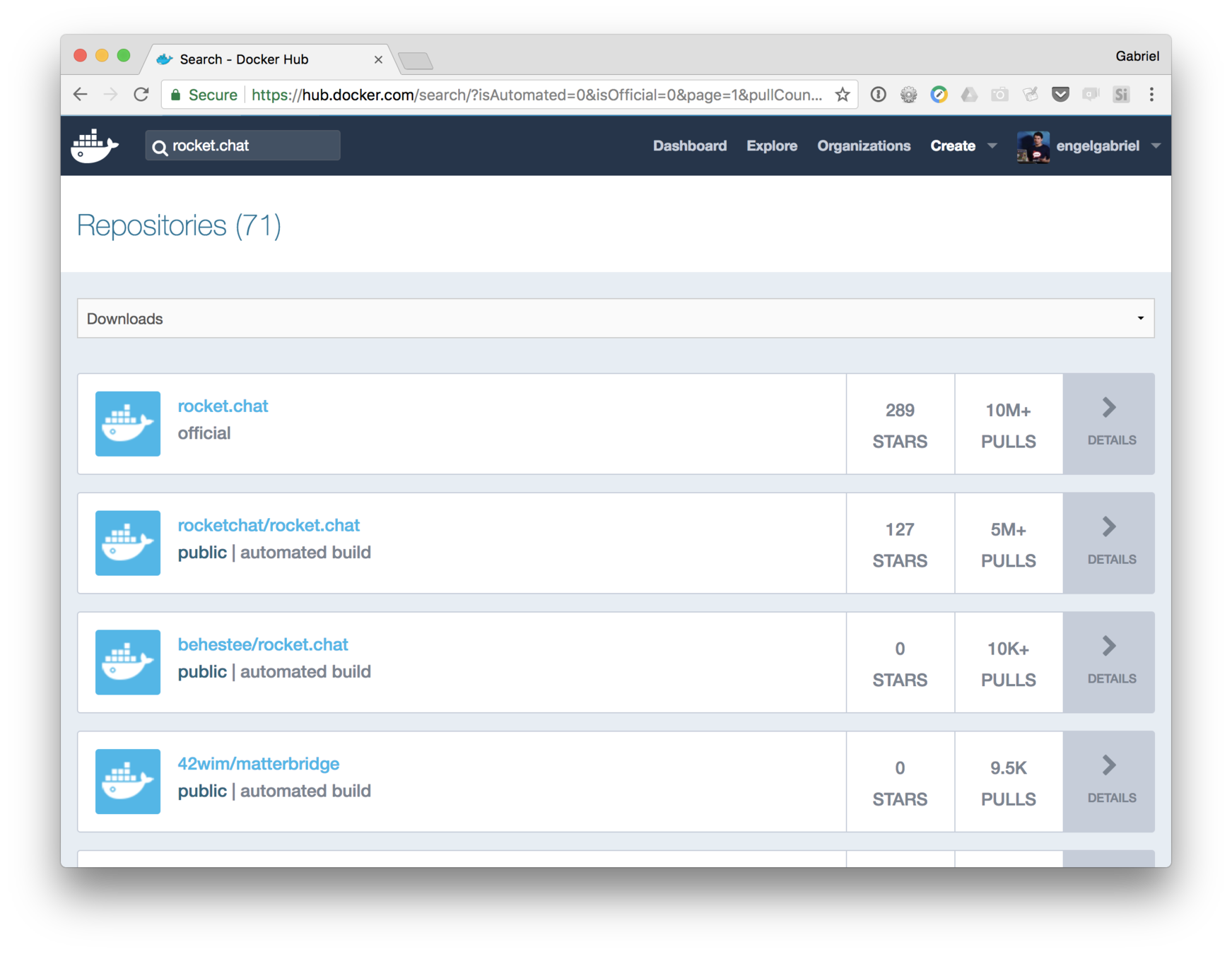The image size is (1232, 954).
Task: Click rocket.chat official repository whale image
Action: (128, 424)
